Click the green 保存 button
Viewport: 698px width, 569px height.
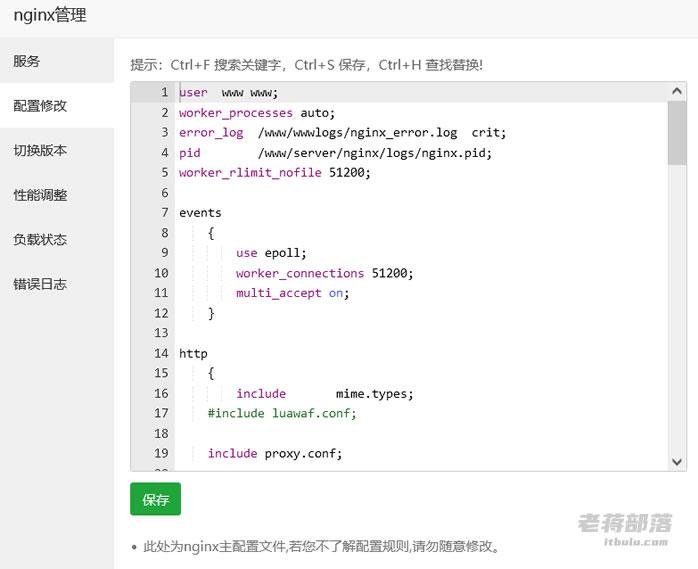(x=155, y=499)
